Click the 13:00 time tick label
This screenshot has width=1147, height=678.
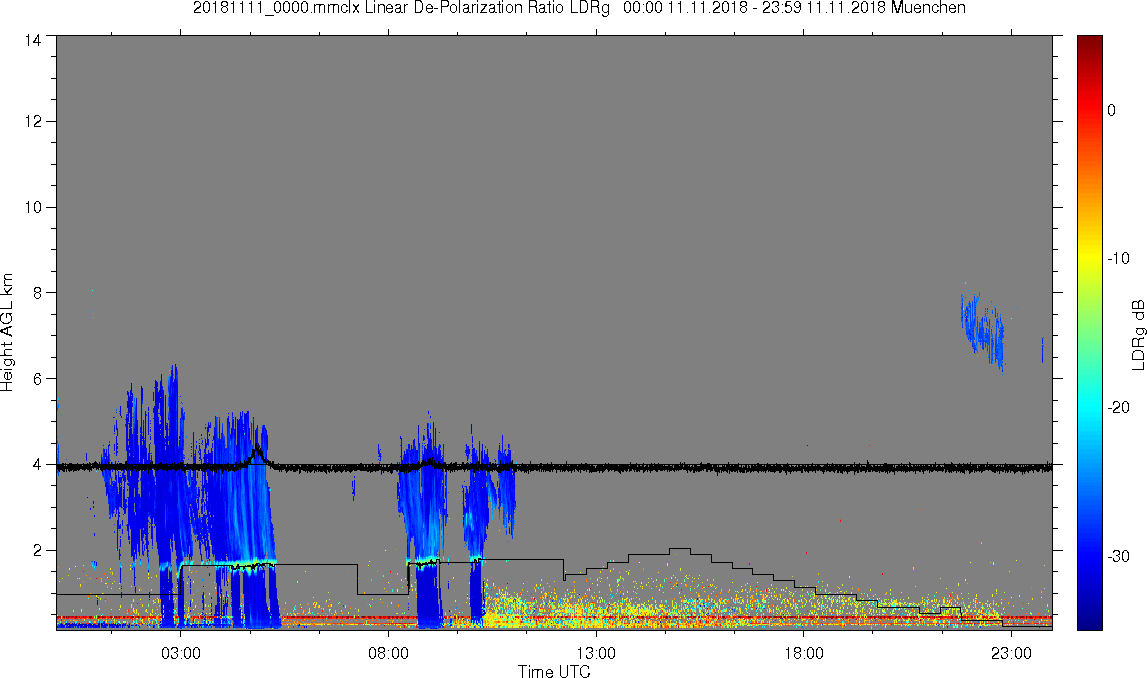pos(596,653)
